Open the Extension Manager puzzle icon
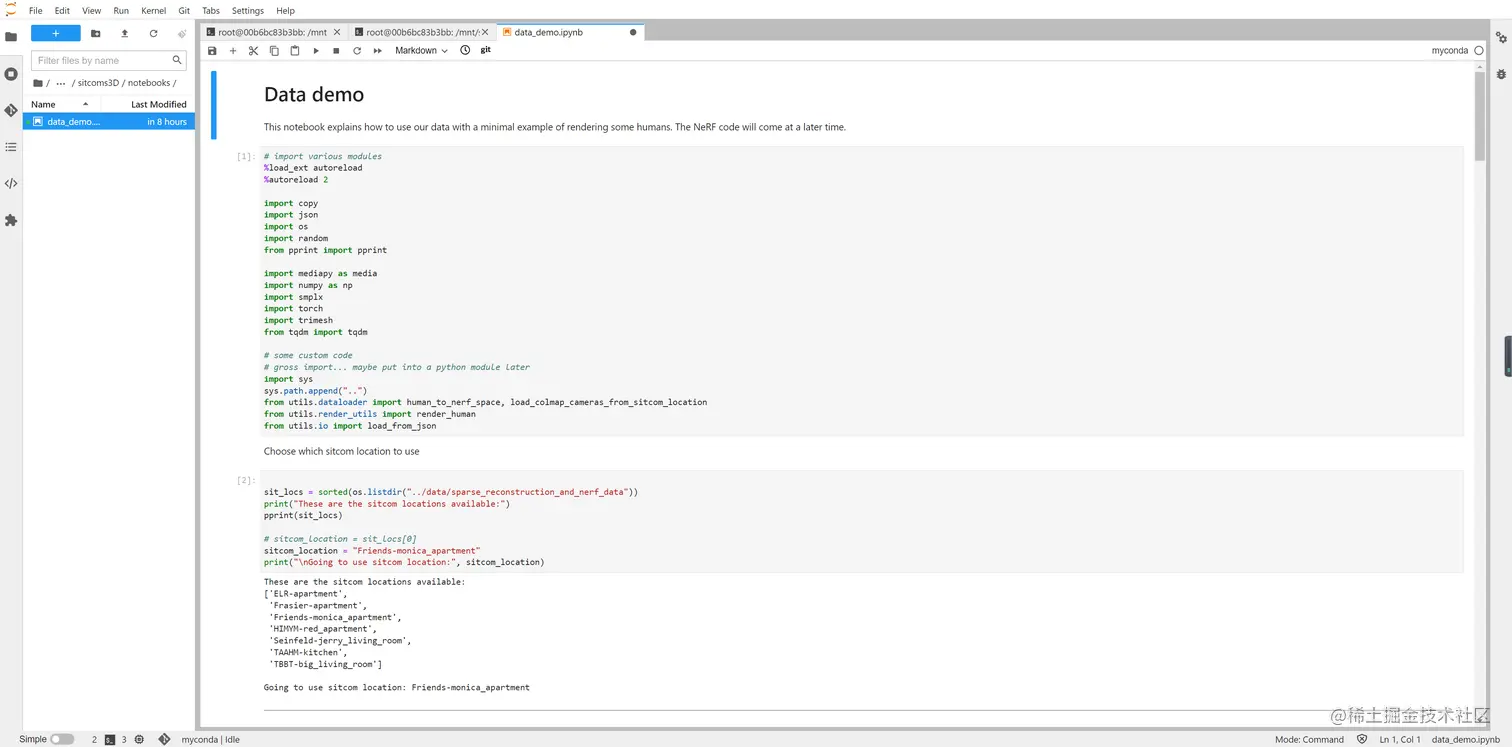The image size is (1512, 747). [11, 220]
